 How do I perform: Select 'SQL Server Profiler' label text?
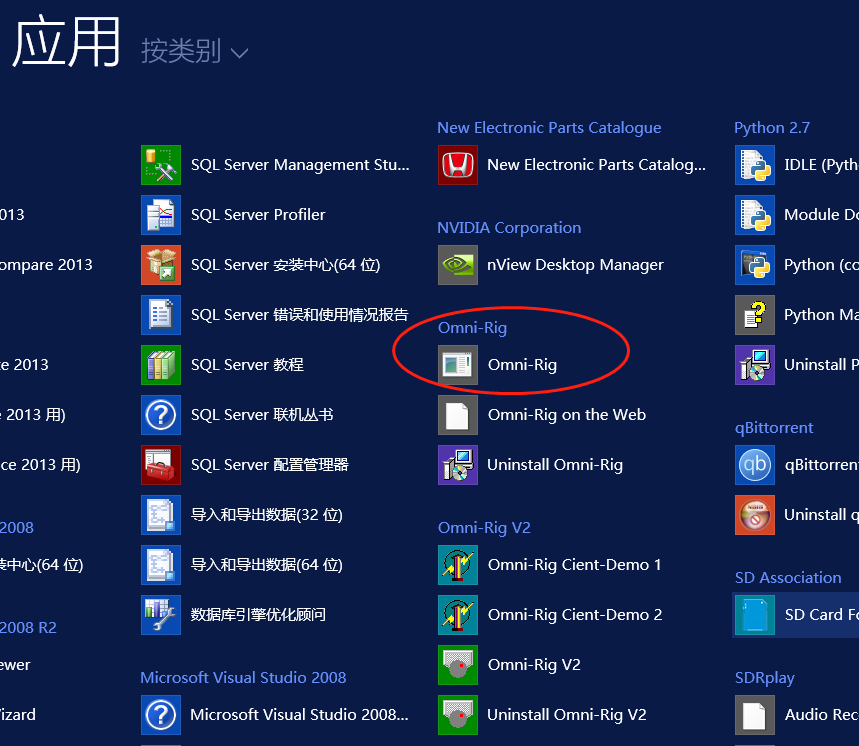pos(258,215)
